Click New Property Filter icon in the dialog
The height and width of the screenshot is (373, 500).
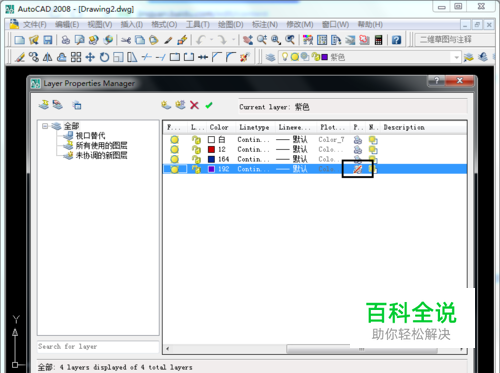pyautogui.click(x=44, y=105)
